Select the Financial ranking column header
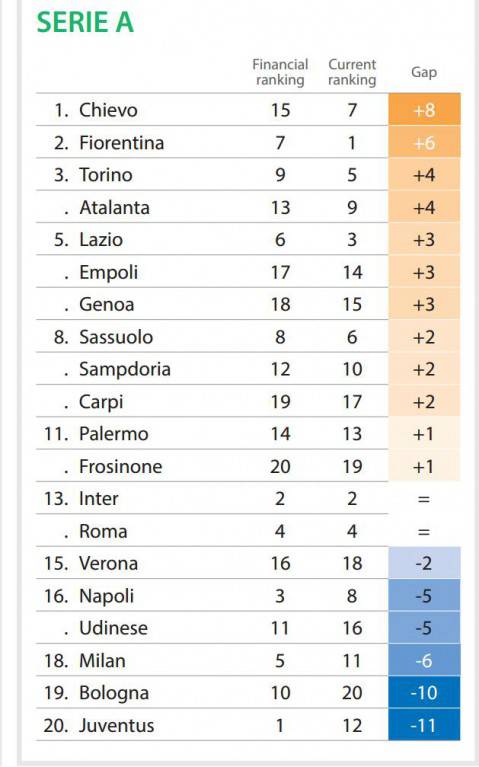This screenshot has height=767, width=479. [x=280, y=72]
